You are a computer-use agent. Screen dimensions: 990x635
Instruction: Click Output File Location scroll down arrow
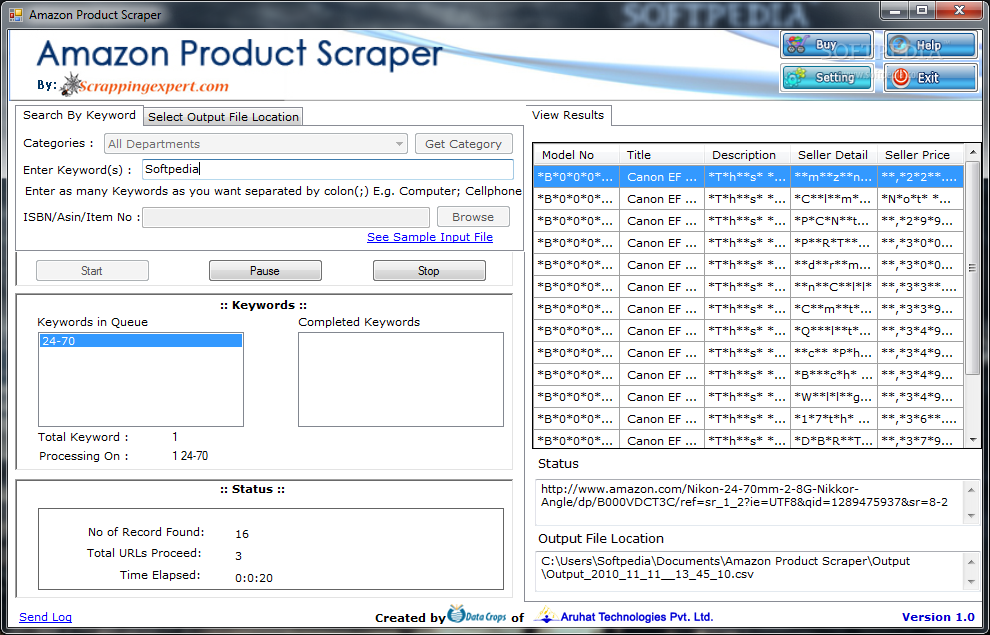971,582
